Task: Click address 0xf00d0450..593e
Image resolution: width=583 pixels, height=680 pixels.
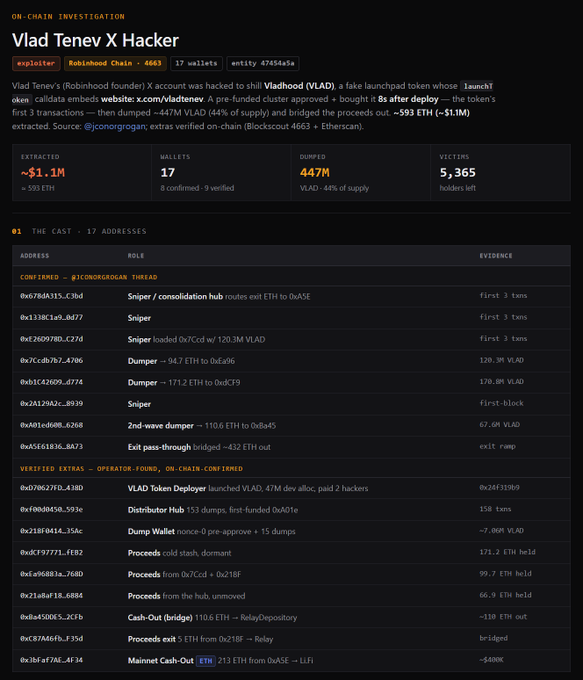Action: pyautogui.click(x=52, y=510)
